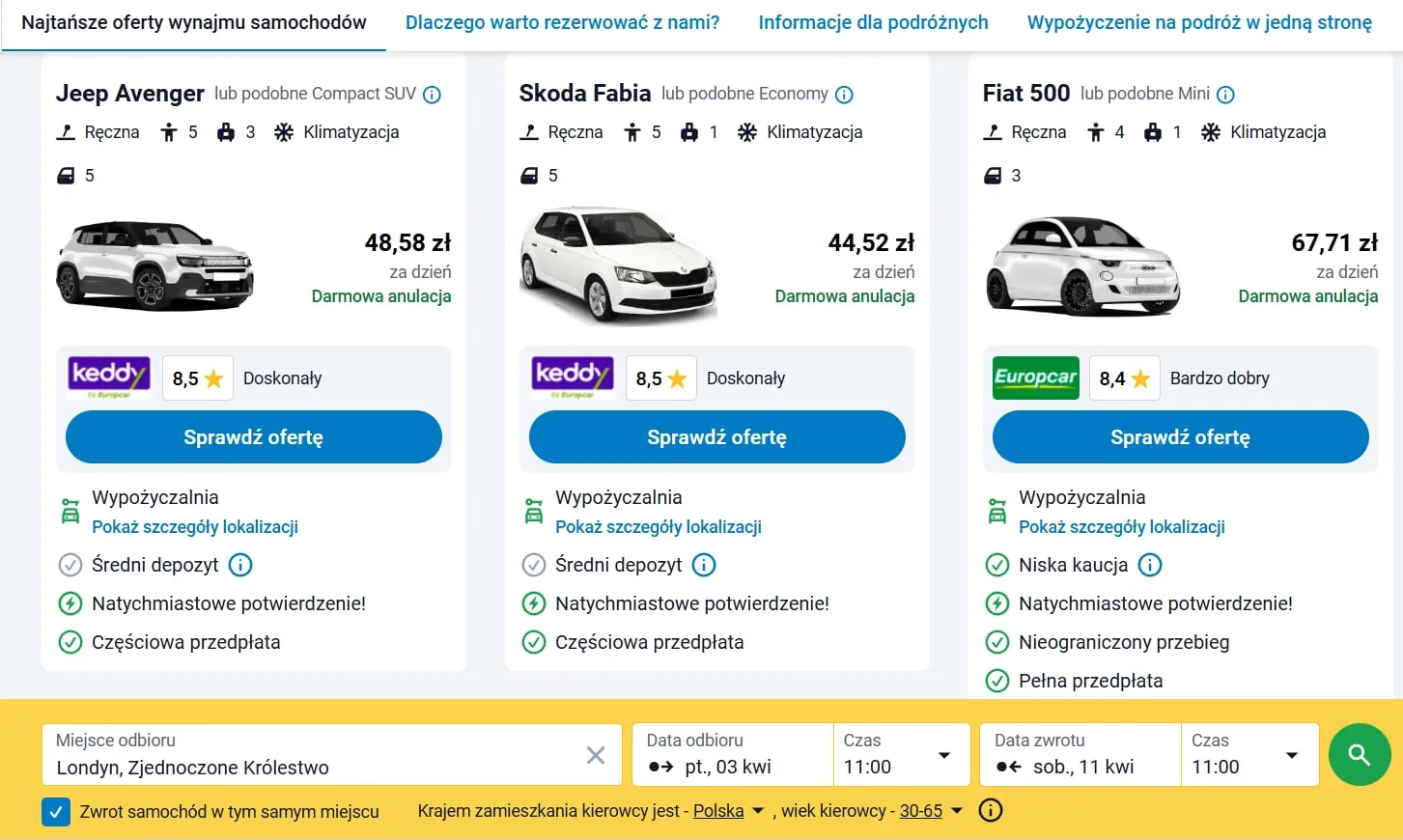Uncheck Zwrot samochód w tym samym miejscu

(x=56, y=812)
